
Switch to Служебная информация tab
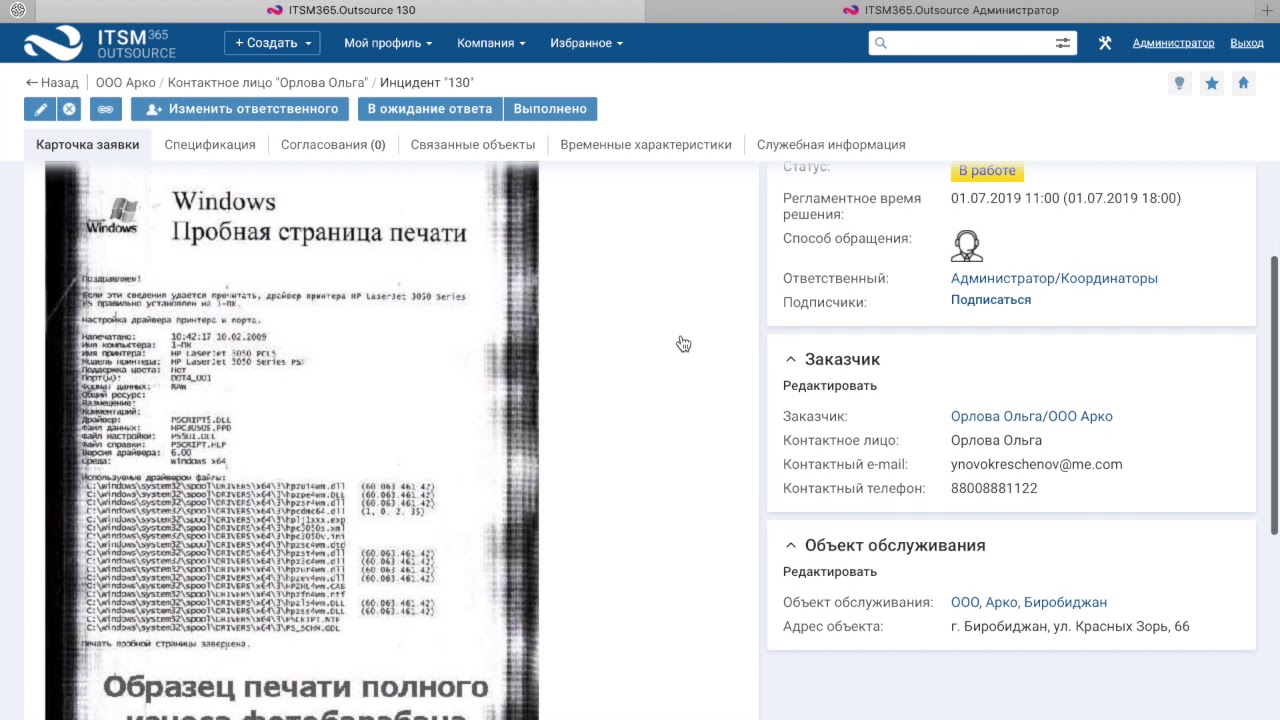(x=831, y=145)
